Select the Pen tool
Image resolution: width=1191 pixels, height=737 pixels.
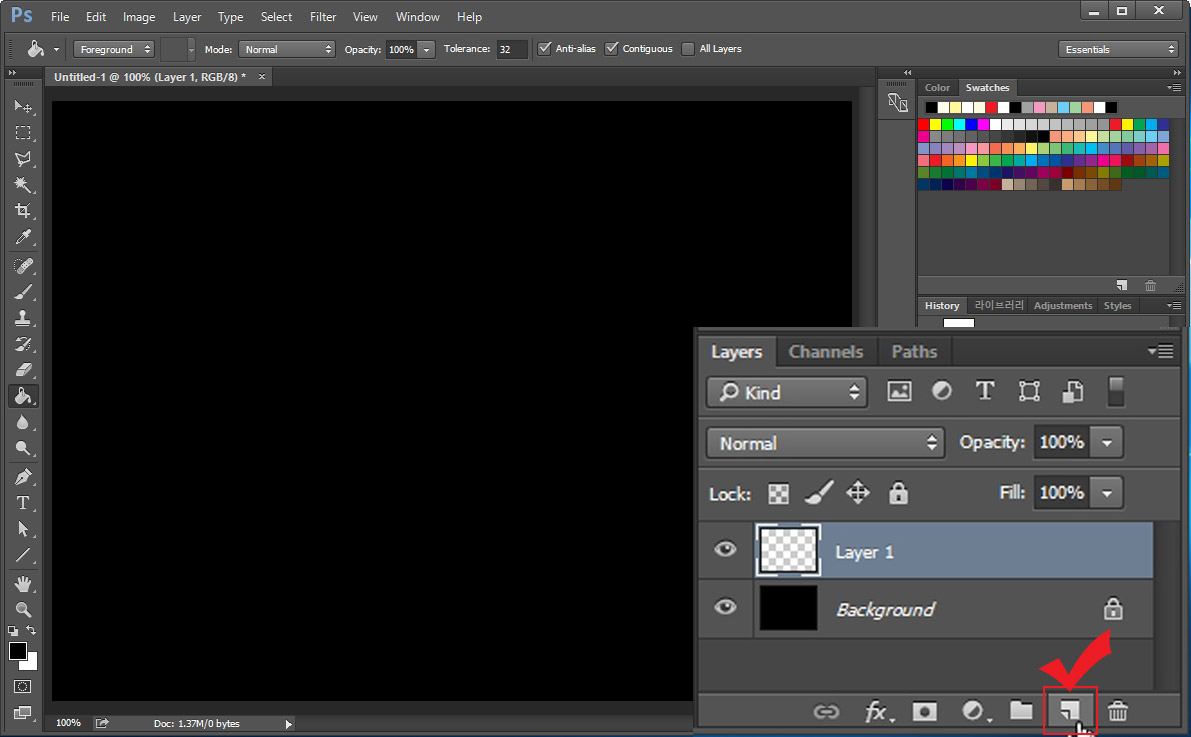[x=23, y=477]
